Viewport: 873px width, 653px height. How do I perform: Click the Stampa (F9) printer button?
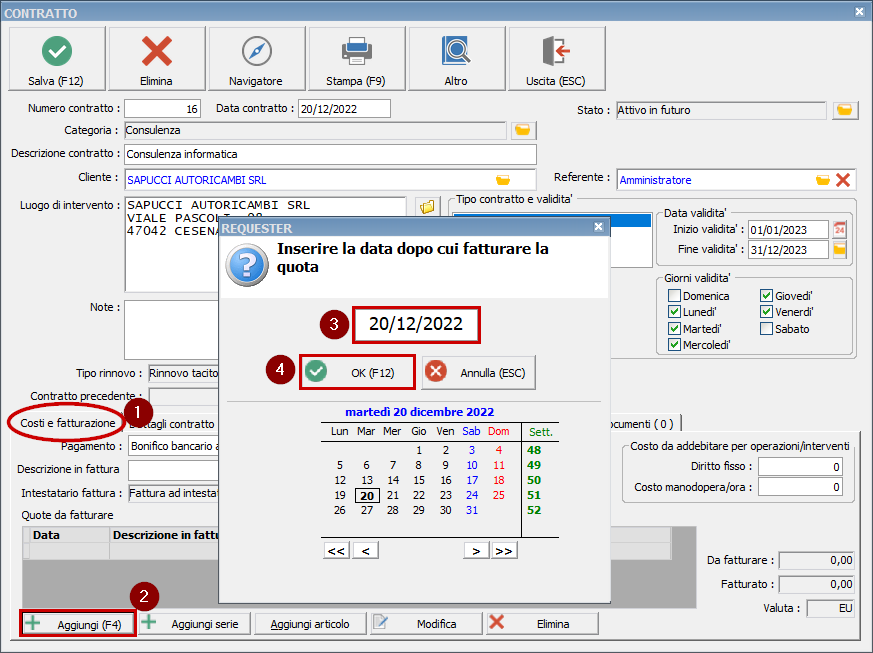click(356, 58)
